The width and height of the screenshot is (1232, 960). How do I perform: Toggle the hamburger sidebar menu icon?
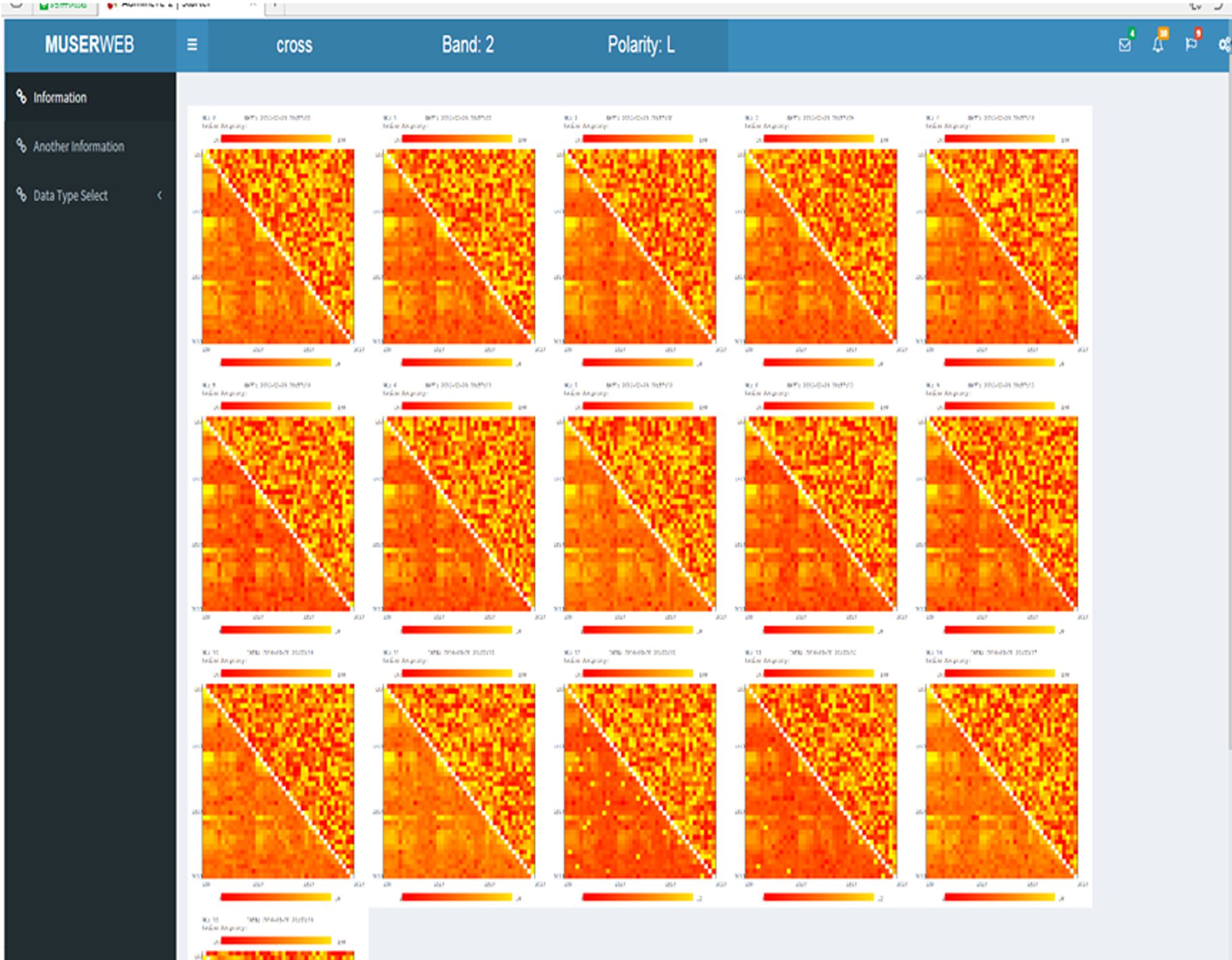point(192,45)
